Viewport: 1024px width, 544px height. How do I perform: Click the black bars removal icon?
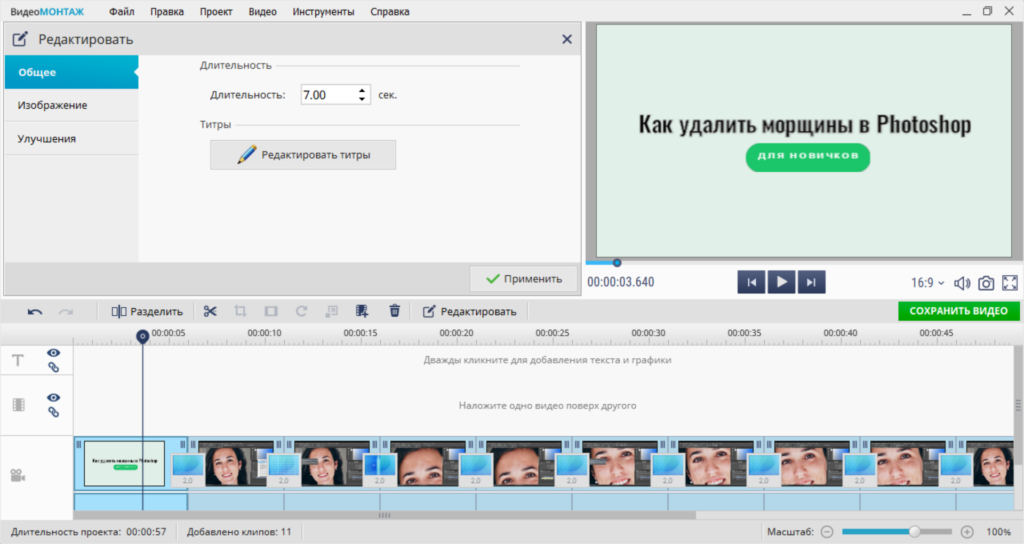(x=271, y=312)
